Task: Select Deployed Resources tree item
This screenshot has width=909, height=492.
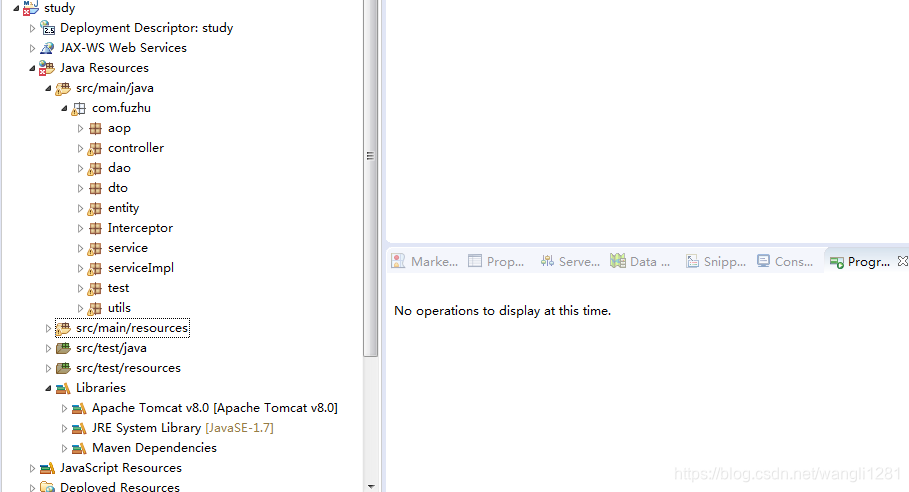Action: [119, 487]
